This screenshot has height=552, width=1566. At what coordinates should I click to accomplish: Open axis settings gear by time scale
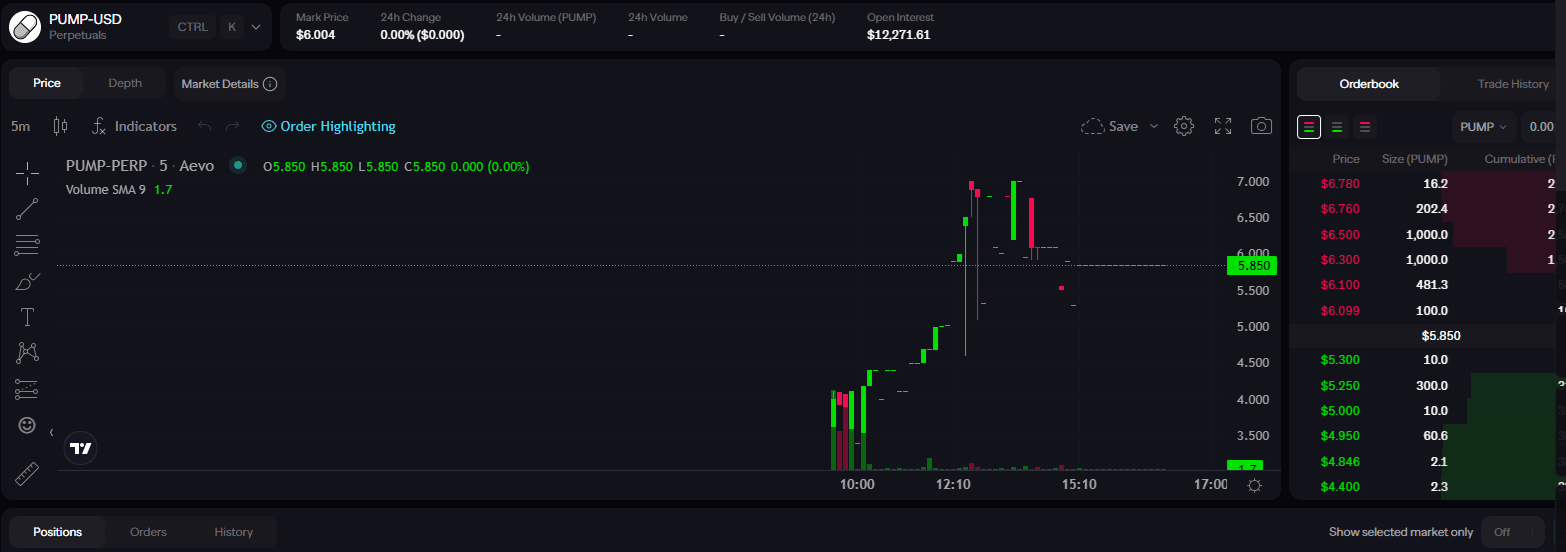(1254, 485)
